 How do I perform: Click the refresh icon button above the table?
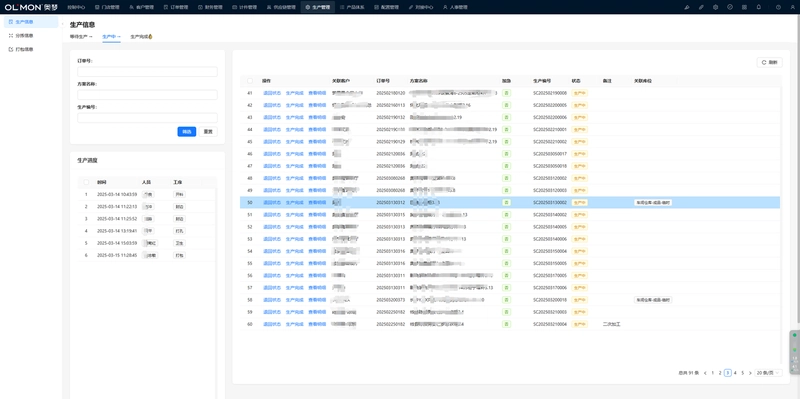click(x=769, y=62)
